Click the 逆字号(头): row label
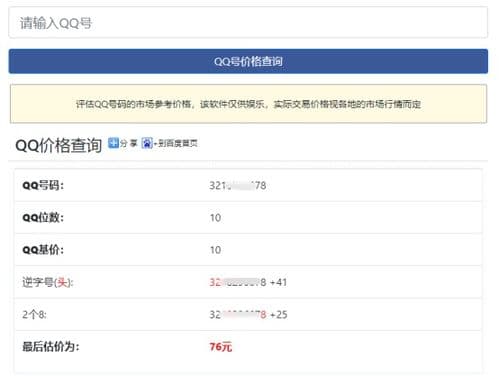The height and width of the screenshot is (376, 499). [48, 282]
